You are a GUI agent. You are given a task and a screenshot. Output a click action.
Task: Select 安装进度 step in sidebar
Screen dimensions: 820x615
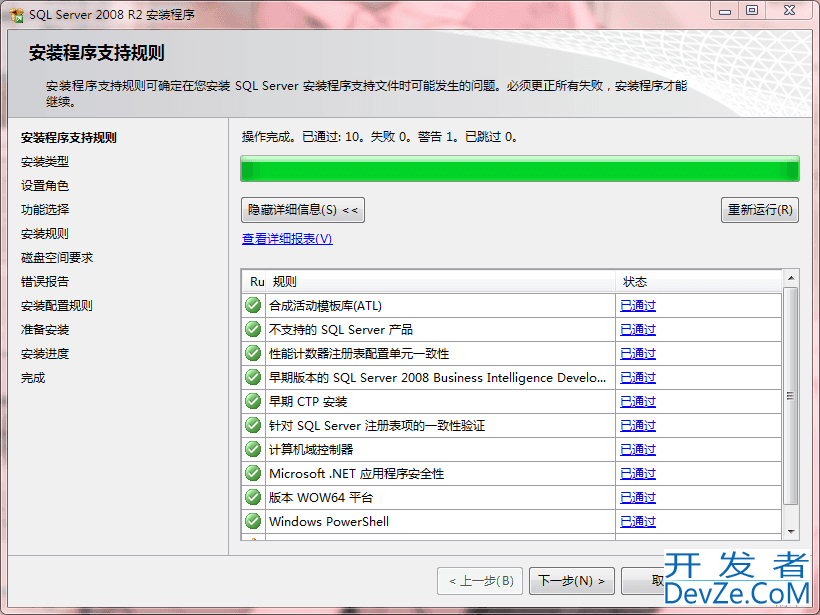45,354
